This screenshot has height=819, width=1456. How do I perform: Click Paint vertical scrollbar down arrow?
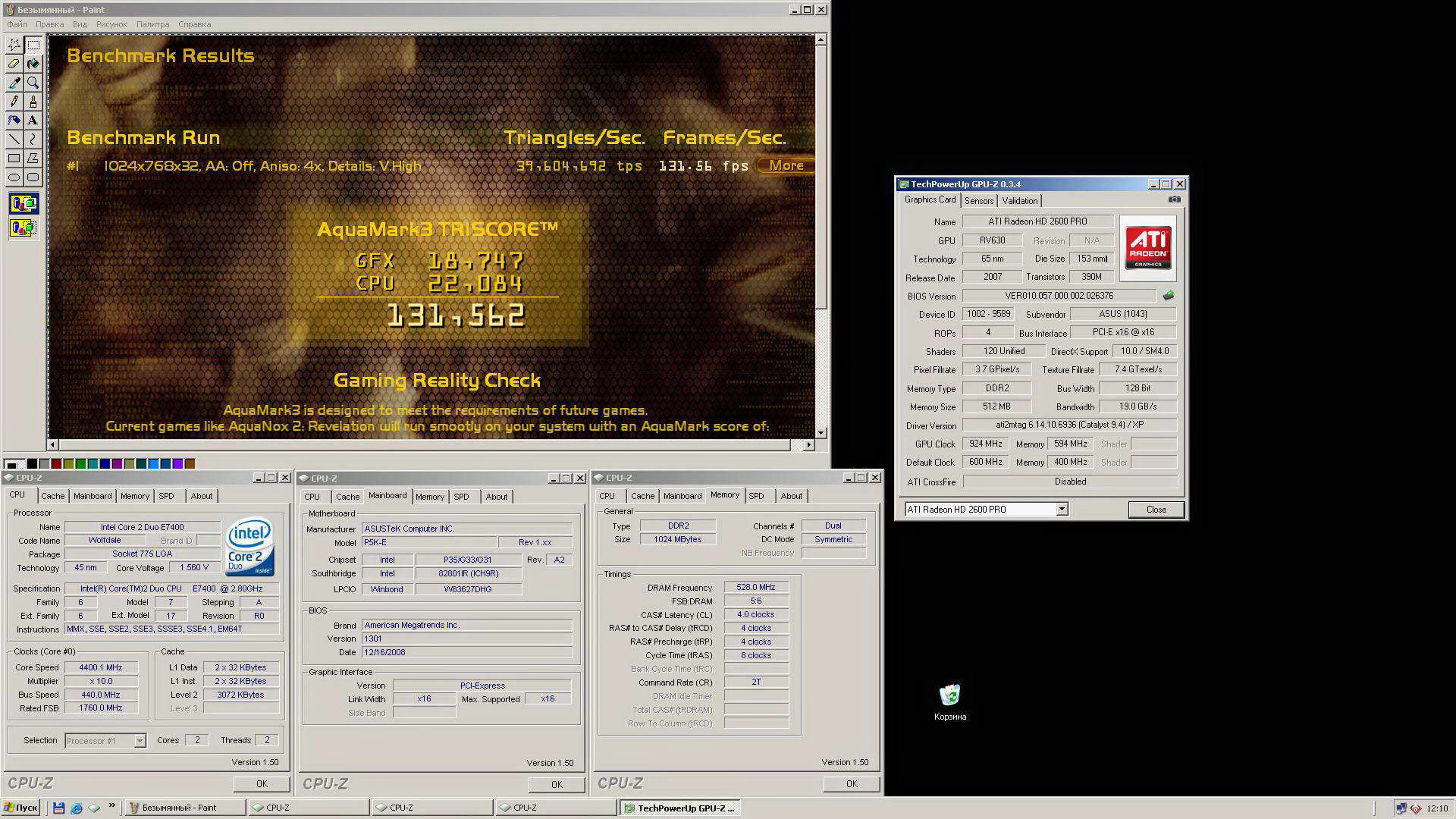coord(821,433)
